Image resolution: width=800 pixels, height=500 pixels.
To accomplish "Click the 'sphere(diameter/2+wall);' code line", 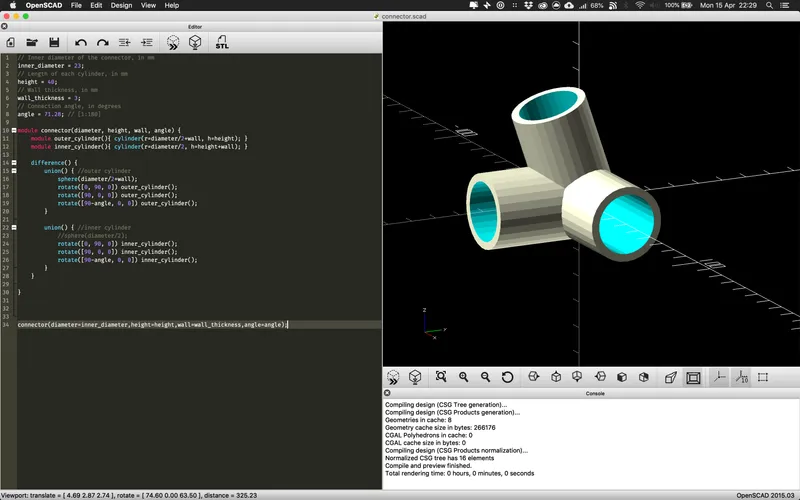I will pos(97,179).
